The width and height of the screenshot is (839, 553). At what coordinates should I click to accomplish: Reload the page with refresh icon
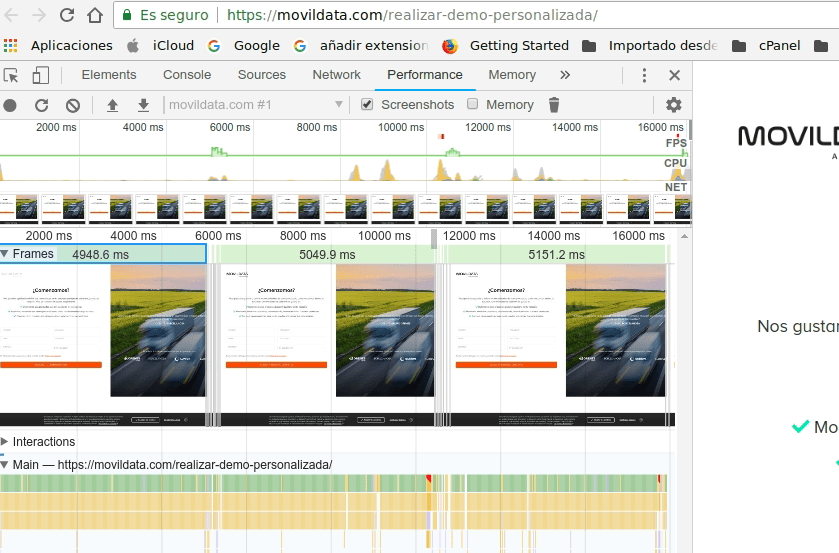click(x=67, y=15)
